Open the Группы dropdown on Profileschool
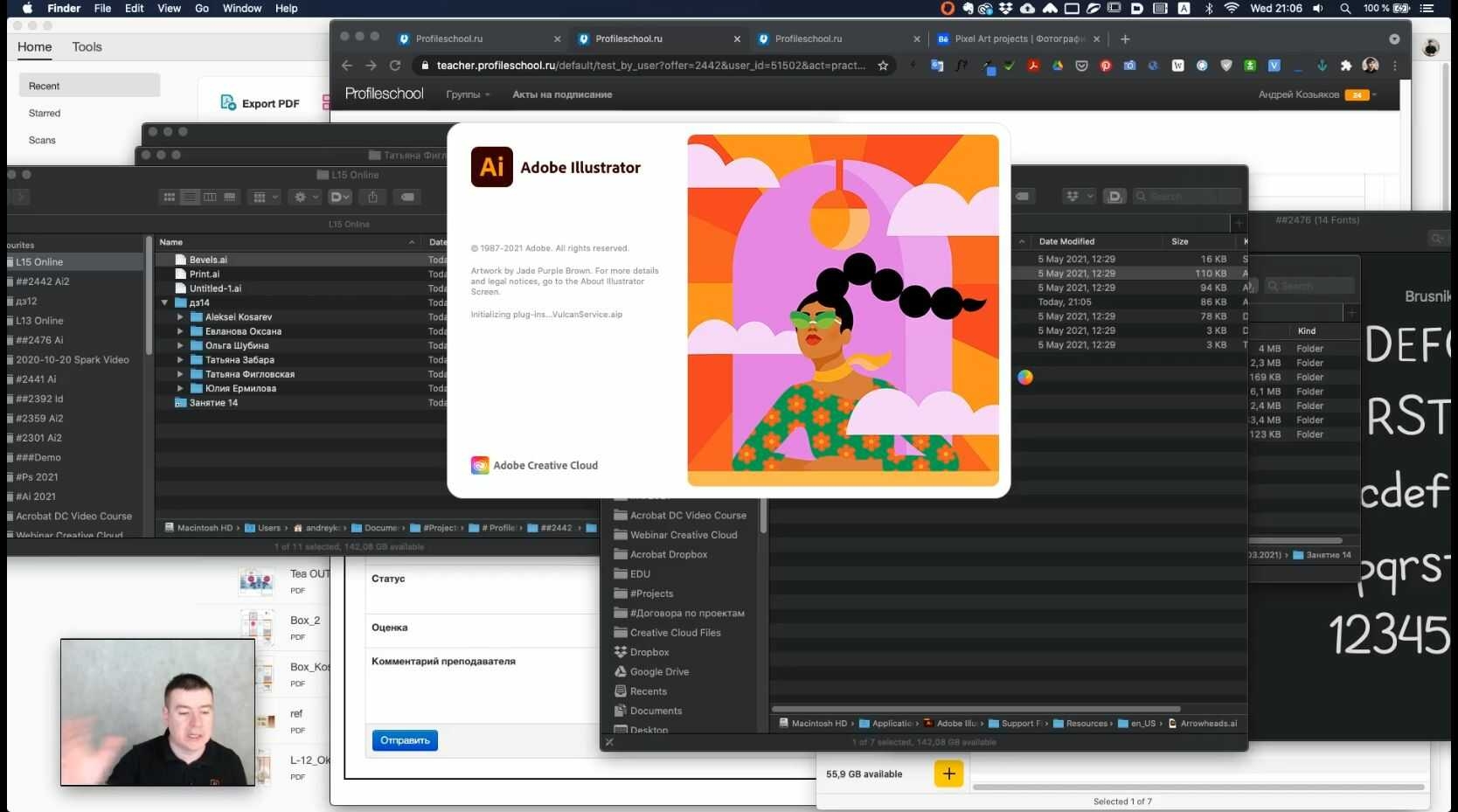This screenshot has height=812, width=1458. tap(468, 94)
